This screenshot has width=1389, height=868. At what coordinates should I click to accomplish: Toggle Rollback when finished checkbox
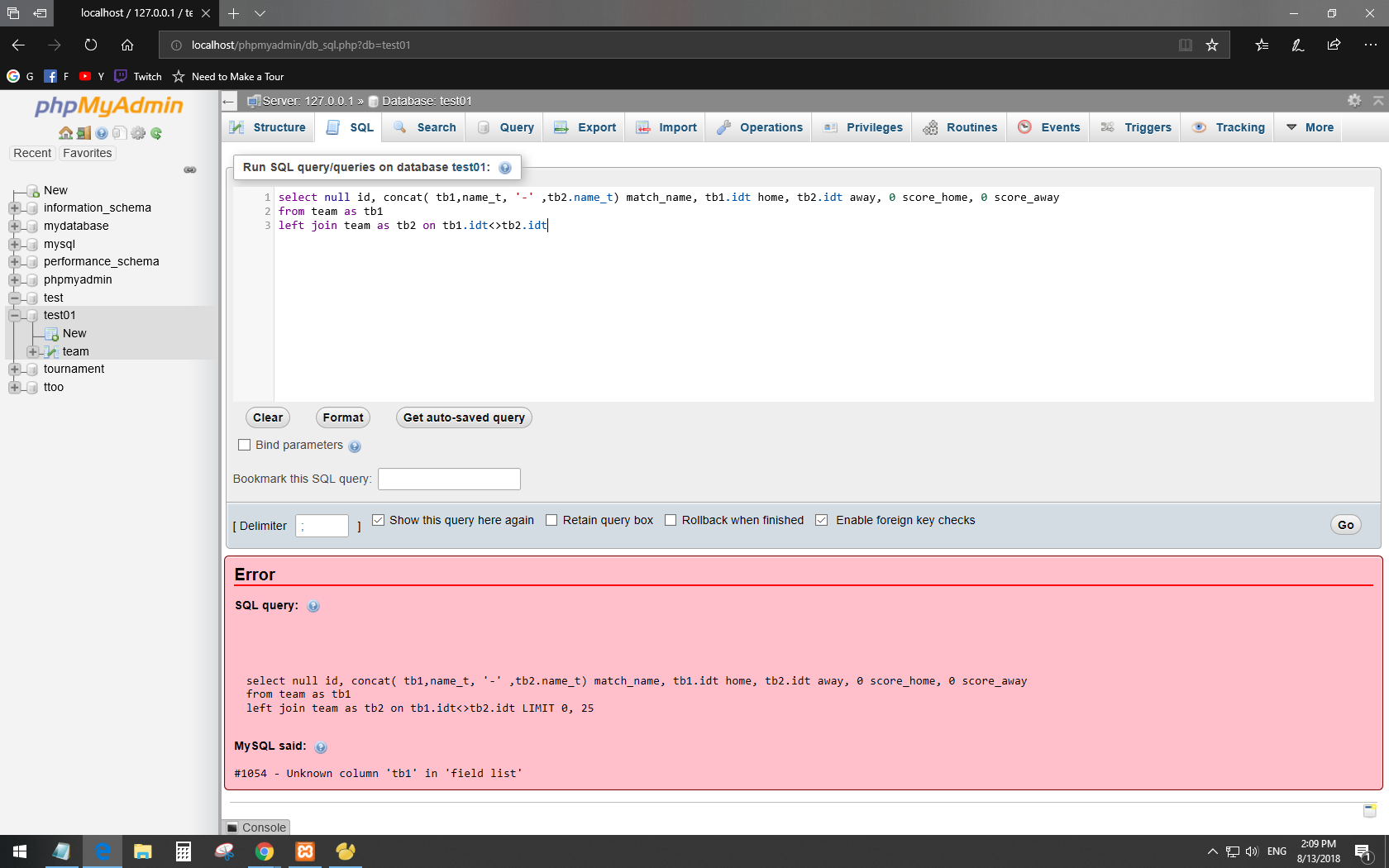point(671,520)
